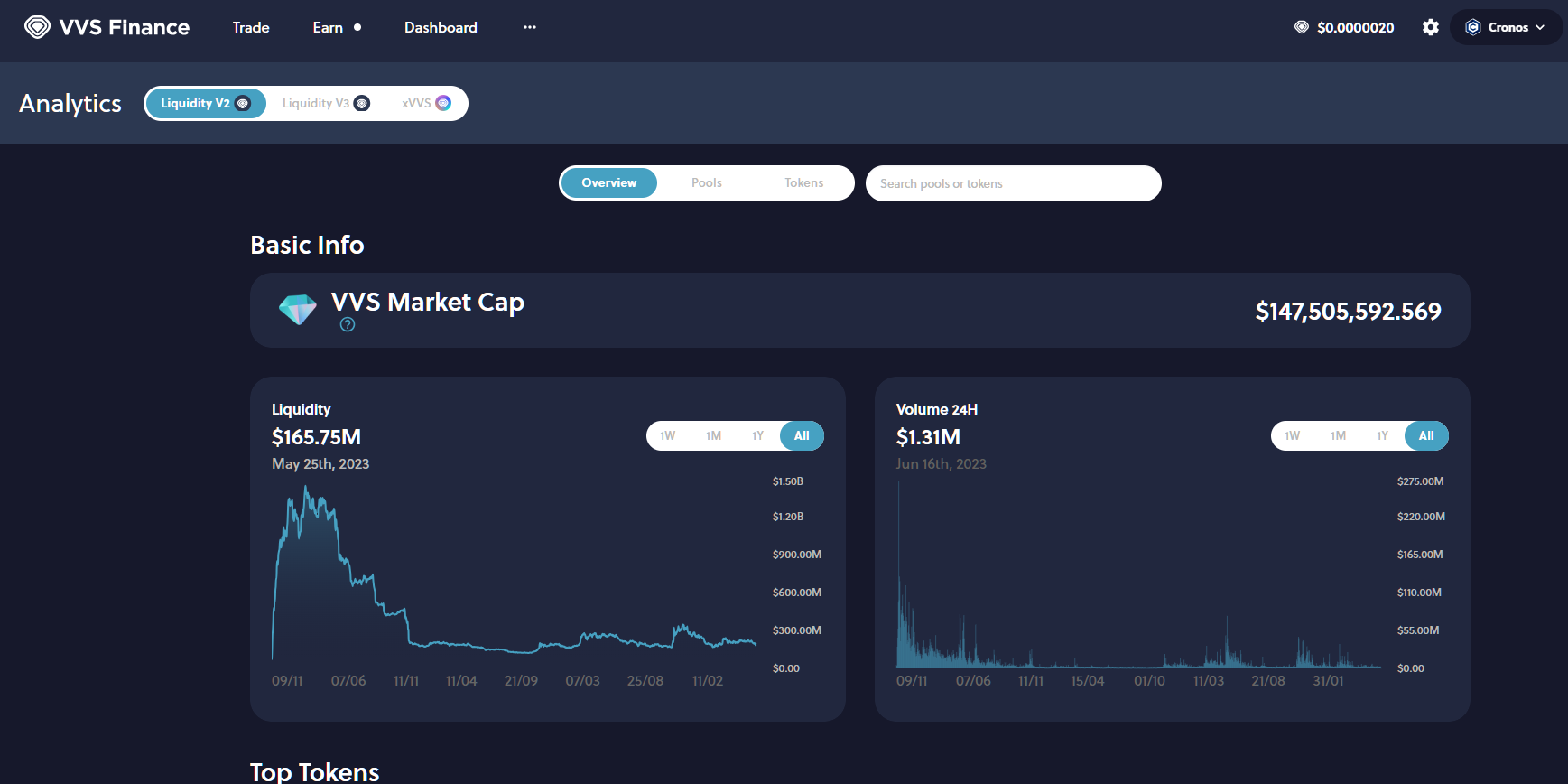This screenshot has width=1568, height=784.
Task: Click the VVS token price icon
Action: 1302,27
